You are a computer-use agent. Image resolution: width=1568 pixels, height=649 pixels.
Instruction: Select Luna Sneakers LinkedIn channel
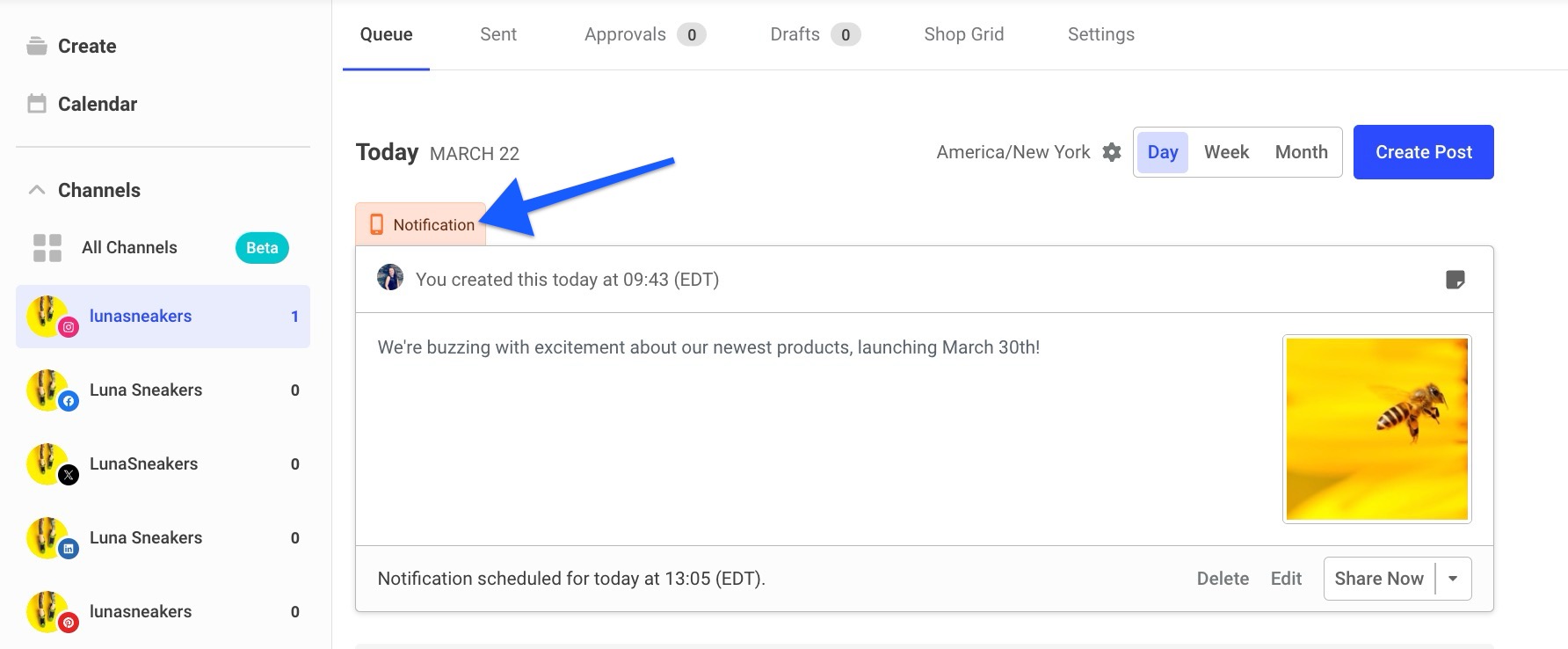[x=163, y=538]
